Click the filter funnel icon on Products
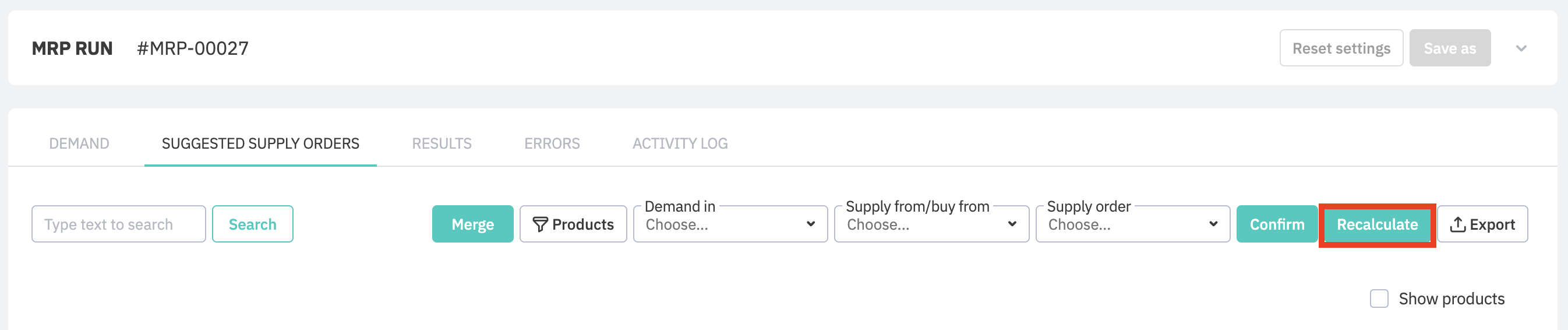 click(x=540, y=224)
